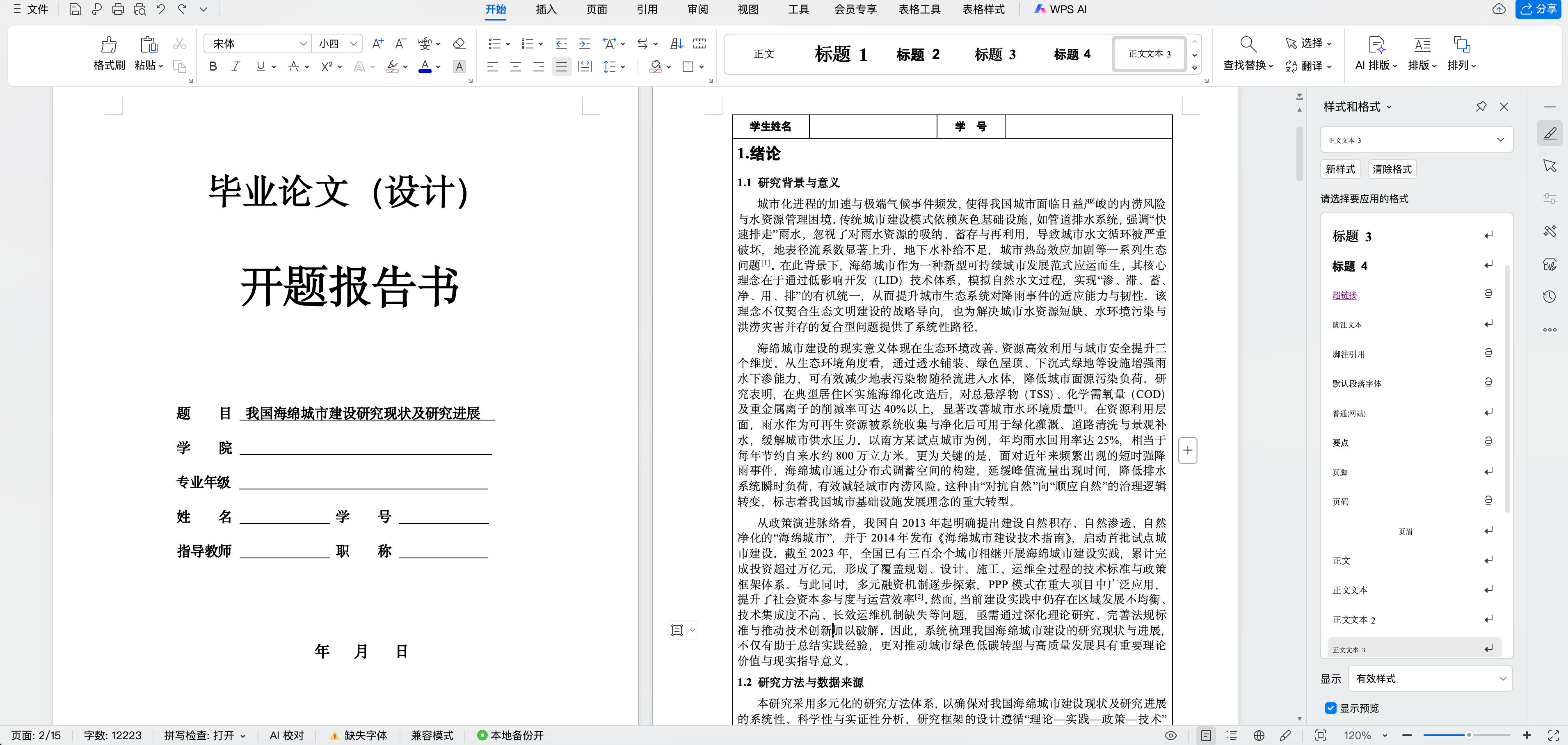The image size is (1568, 745).
Task: Click the 新样式 button
Action: point(1340,169)
